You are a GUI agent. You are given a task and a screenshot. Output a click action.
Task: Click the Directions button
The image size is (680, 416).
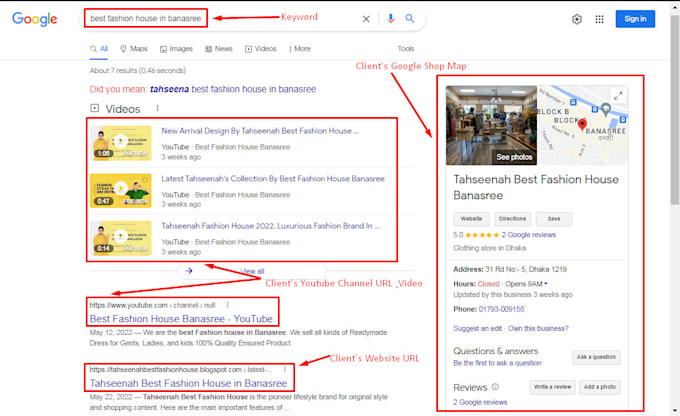click(x=512, y=219)
